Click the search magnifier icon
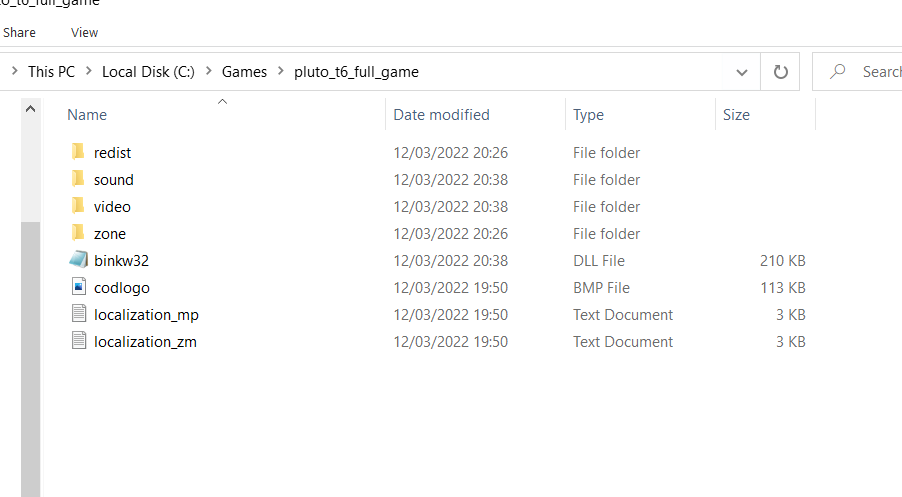Image resolution: width=902 pixels, height=497 pixels. click(838, 71)
